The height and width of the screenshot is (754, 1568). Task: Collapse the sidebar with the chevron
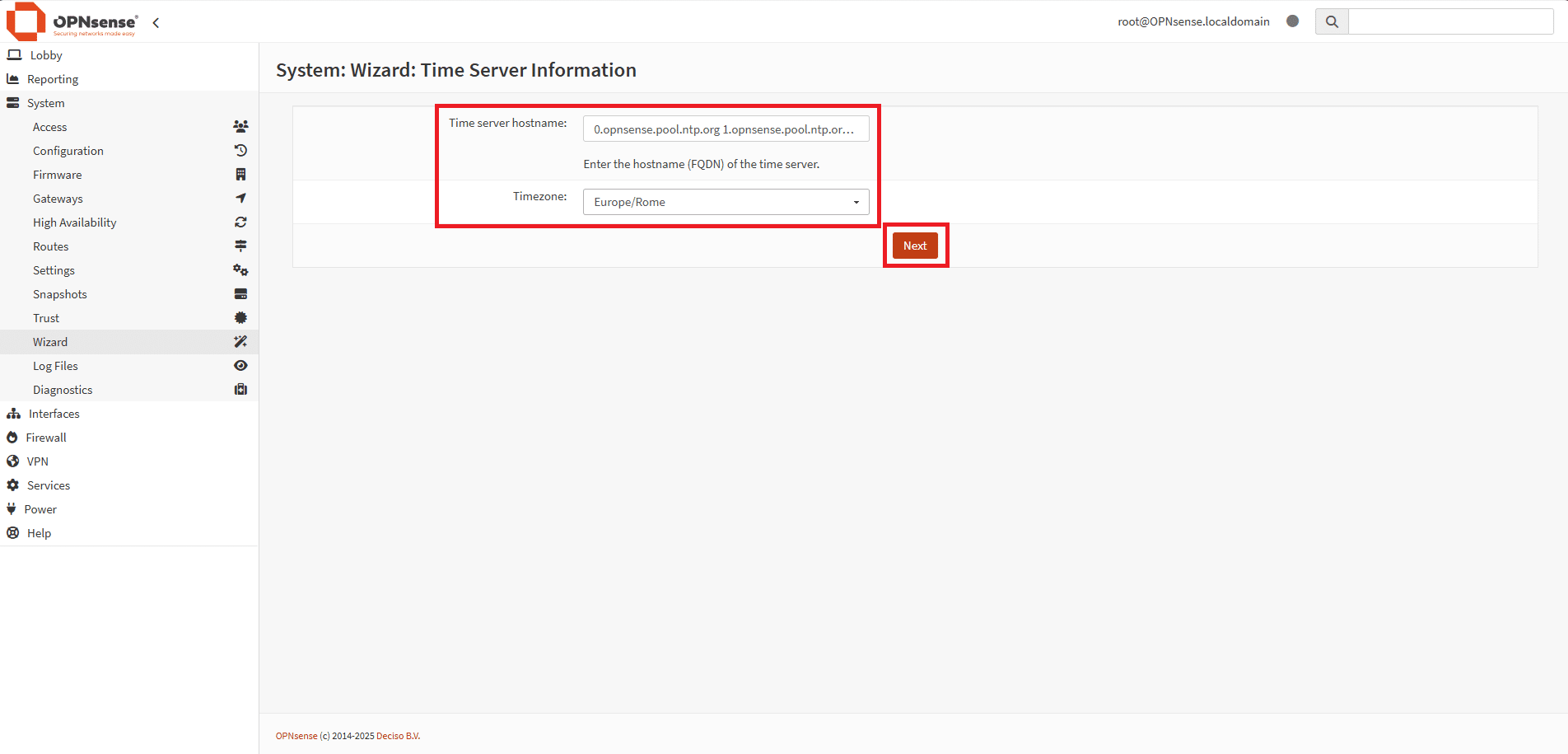(x=156, y=22)
